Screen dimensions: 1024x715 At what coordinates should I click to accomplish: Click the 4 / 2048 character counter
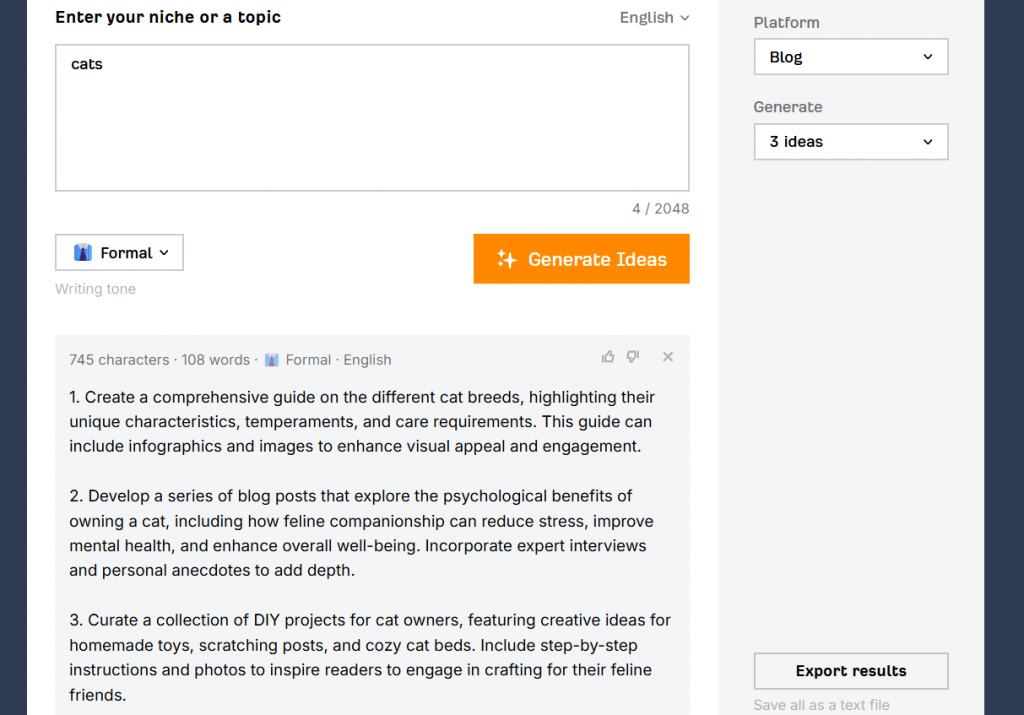(660, 209)
